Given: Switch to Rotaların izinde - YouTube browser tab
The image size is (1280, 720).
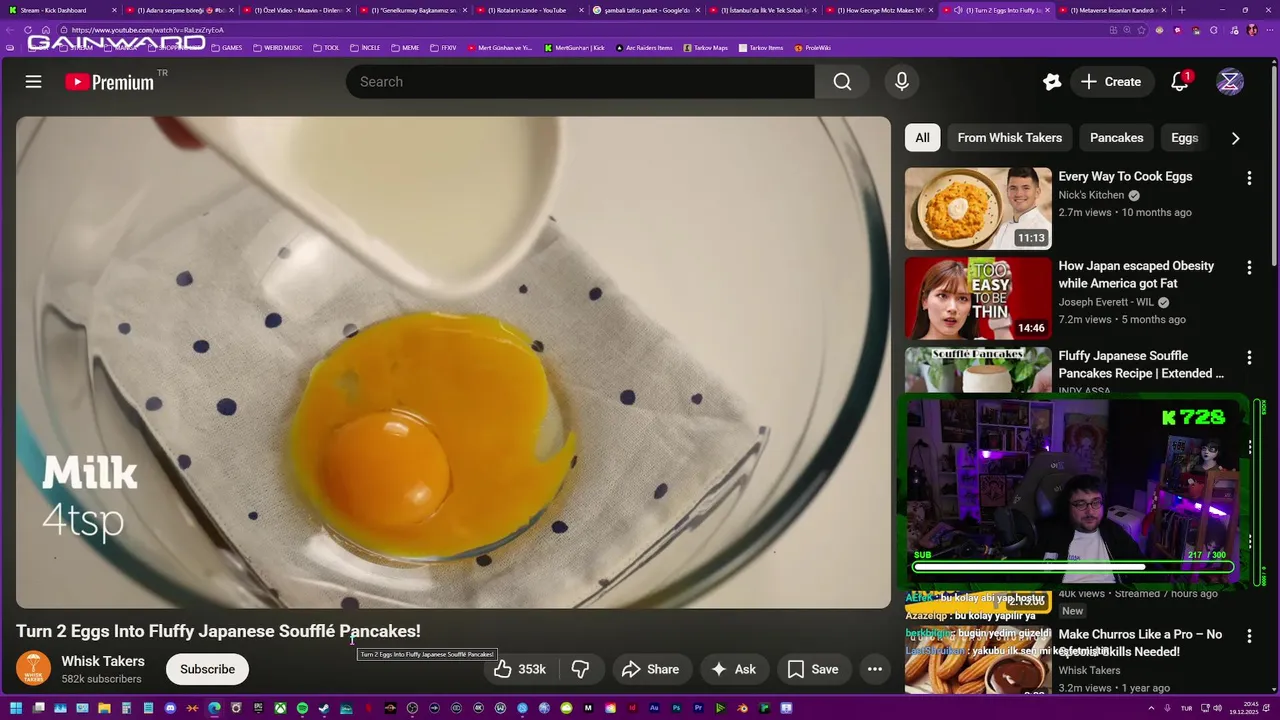Looking at the screenshot, I should click(x=525, y=10).
